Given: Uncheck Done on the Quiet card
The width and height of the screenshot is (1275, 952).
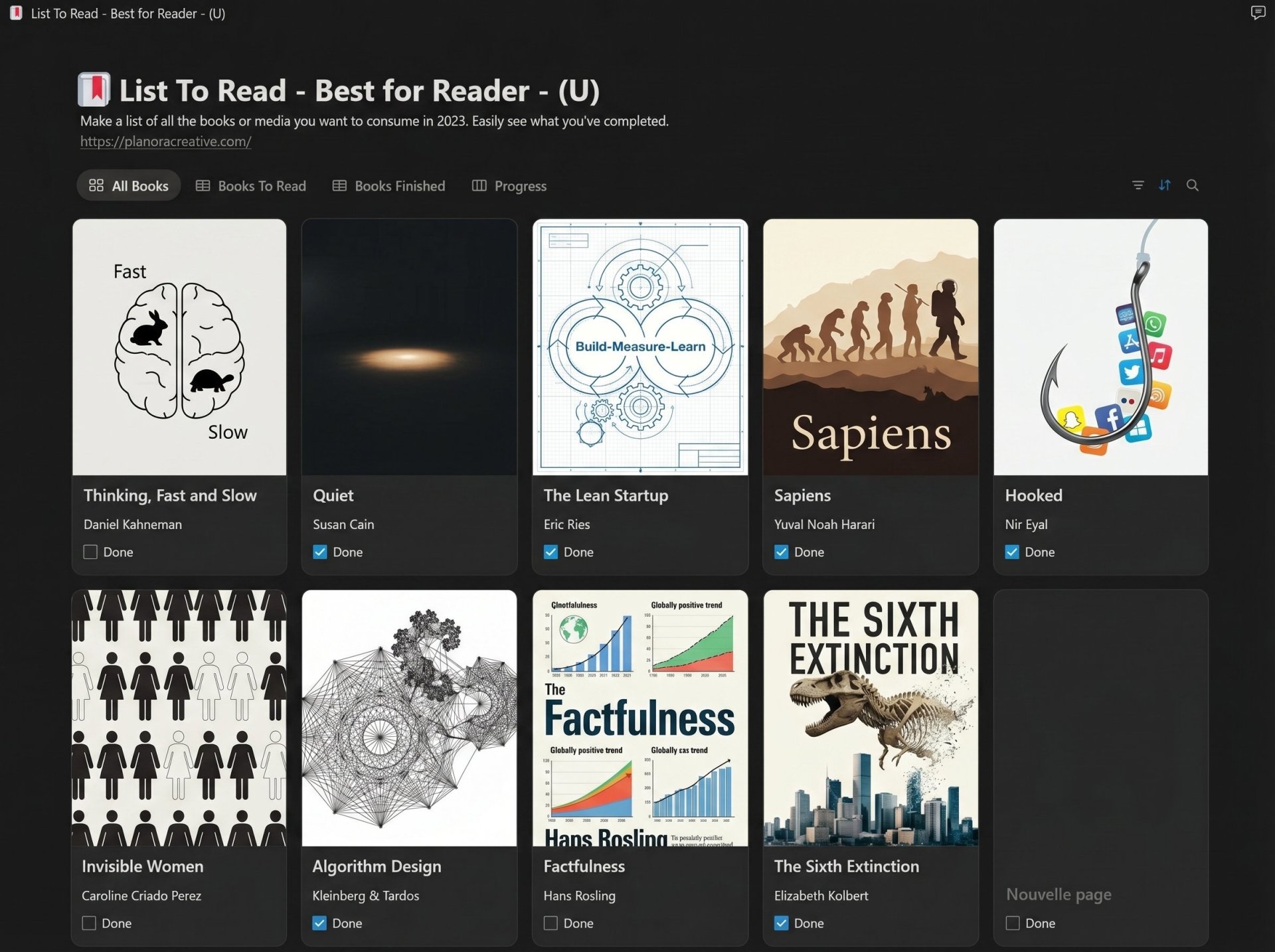Looking at the screenshot, I should pos(320,552).
